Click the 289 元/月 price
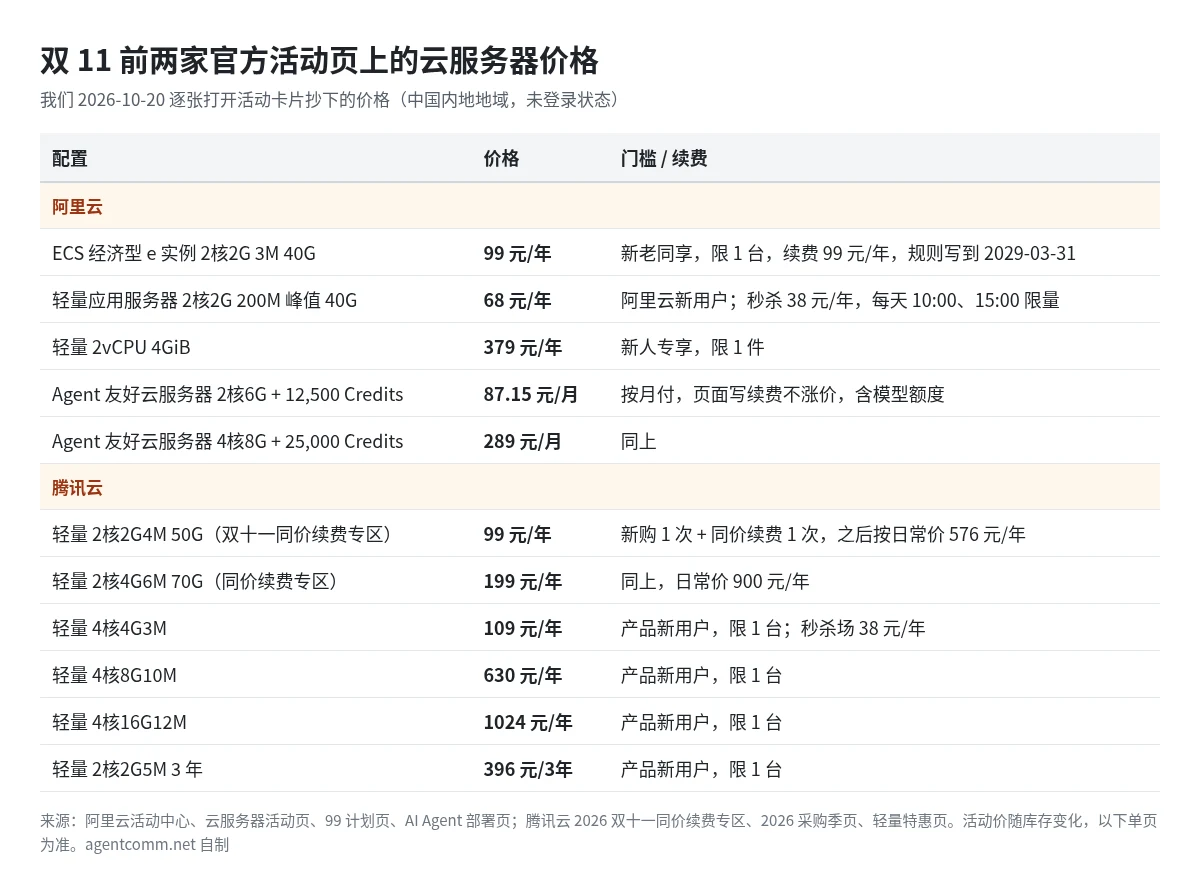The height and width of the screenshot is (882, 1200). click(523, 441)
